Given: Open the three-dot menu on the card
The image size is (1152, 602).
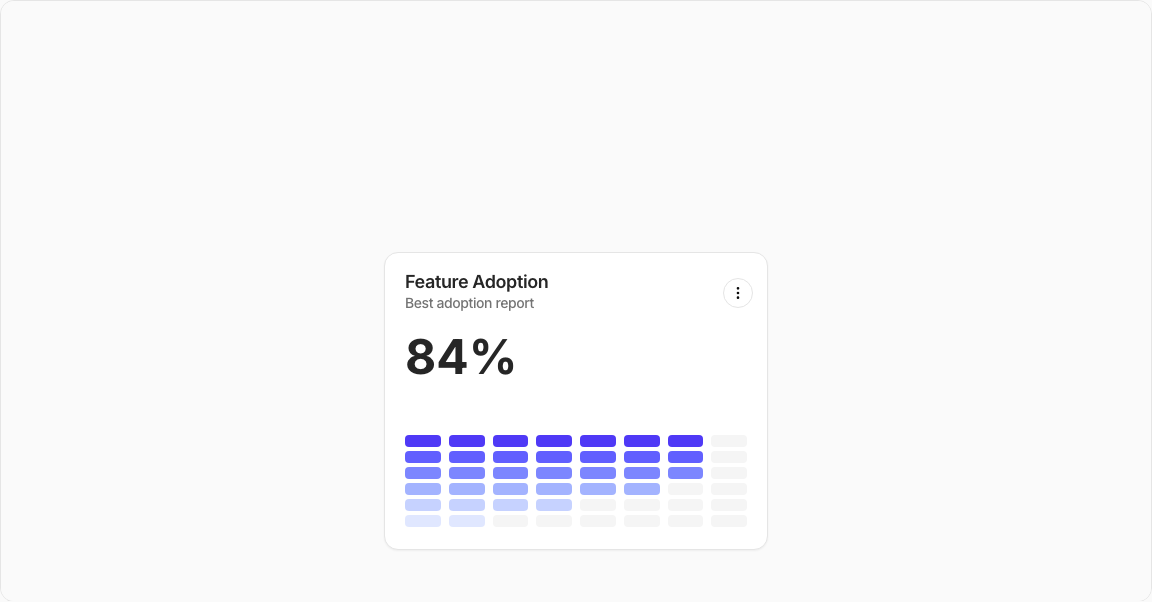Looking at the screenshot, I should click(x=738, y=293).
